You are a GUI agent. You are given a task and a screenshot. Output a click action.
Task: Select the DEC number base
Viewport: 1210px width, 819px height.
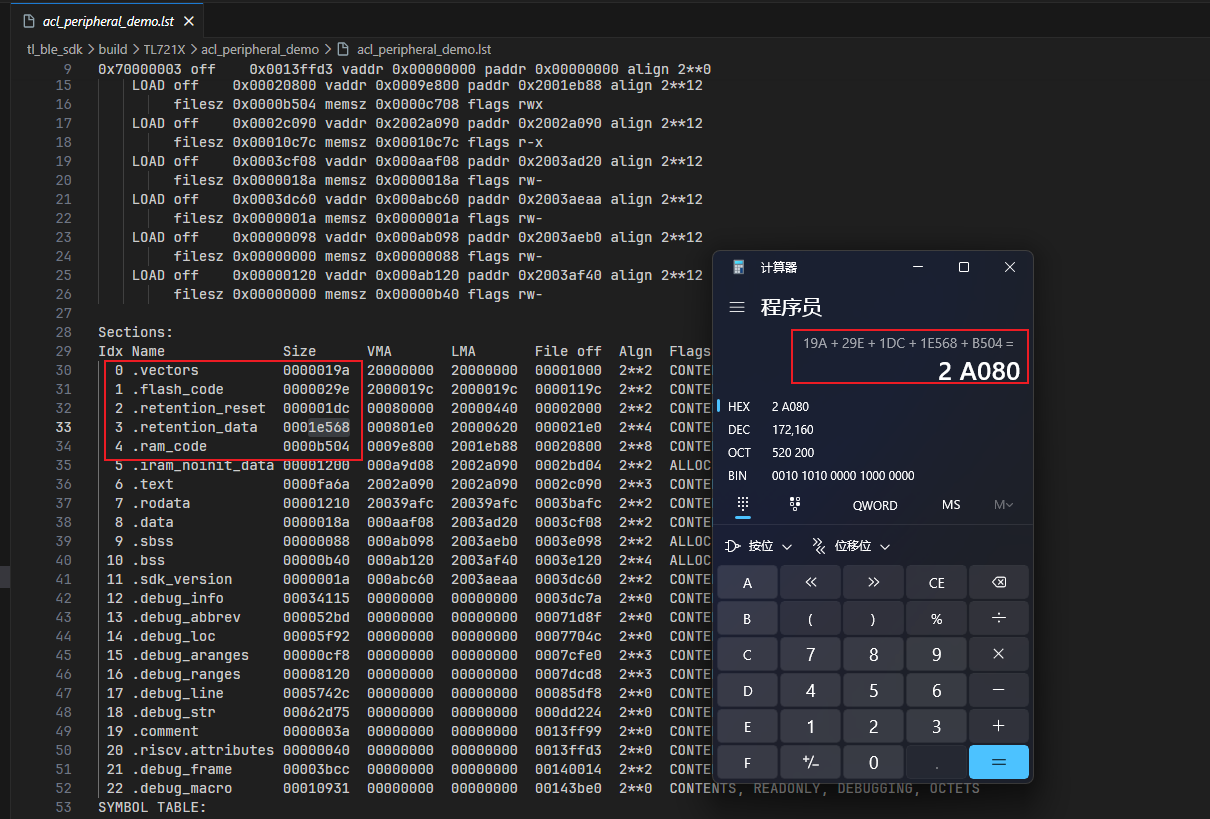pyautogui.click(x=739, y=430)
